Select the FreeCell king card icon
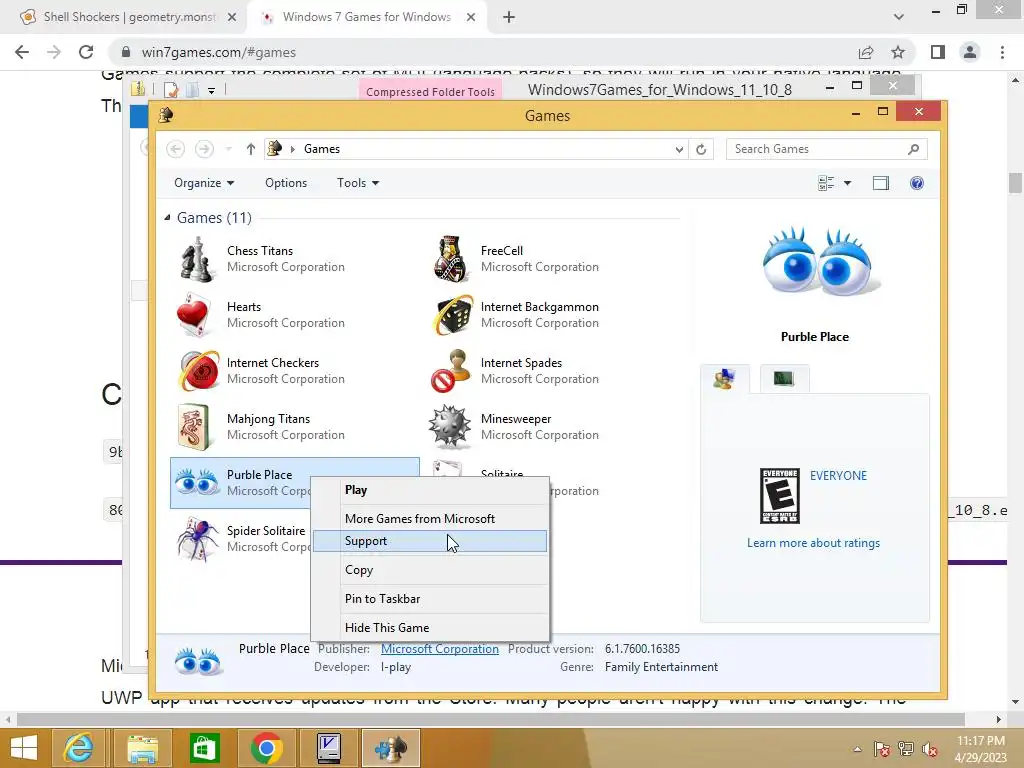 point(451,259)
